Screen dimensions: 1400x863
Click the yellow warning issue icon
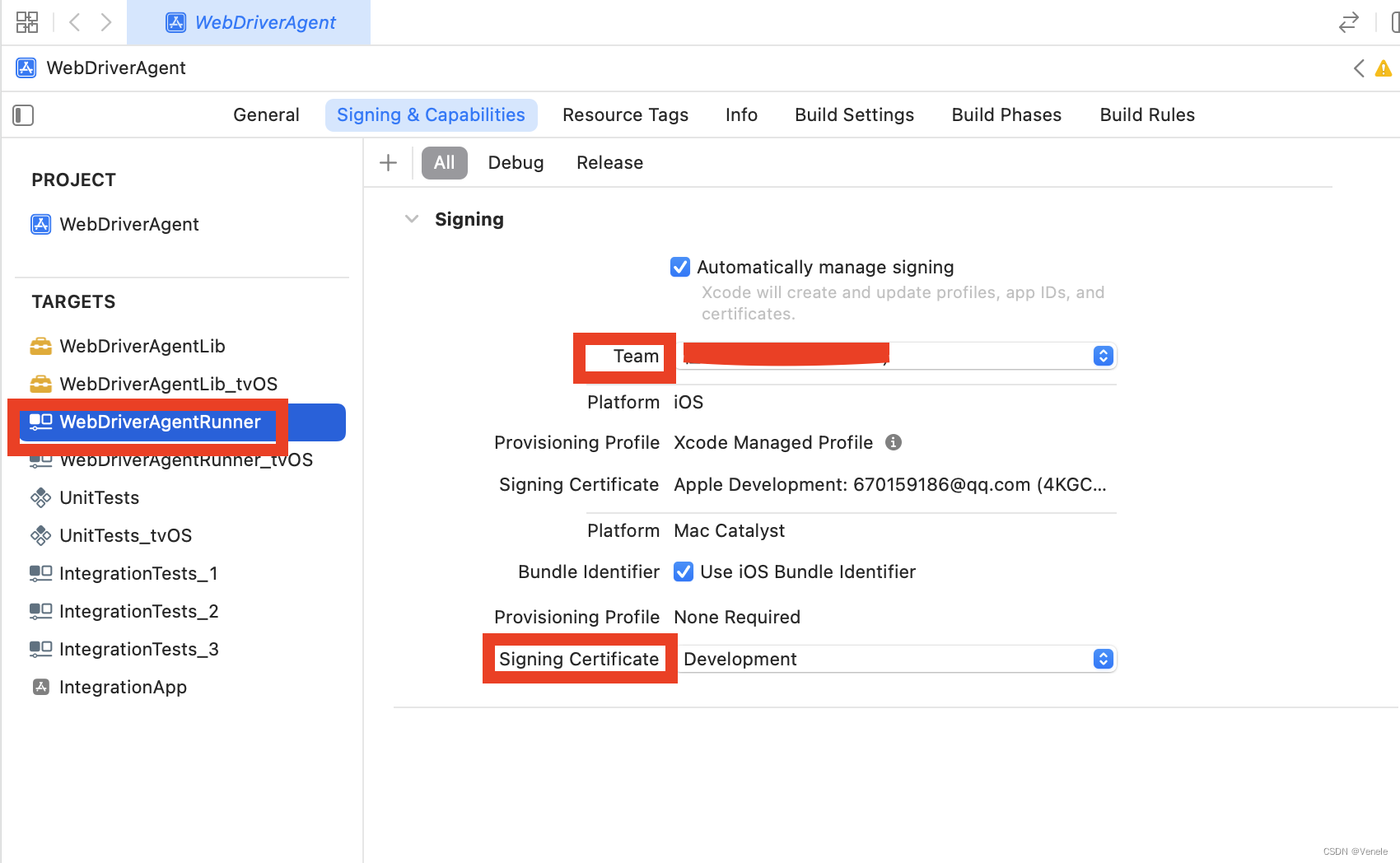1384,68
